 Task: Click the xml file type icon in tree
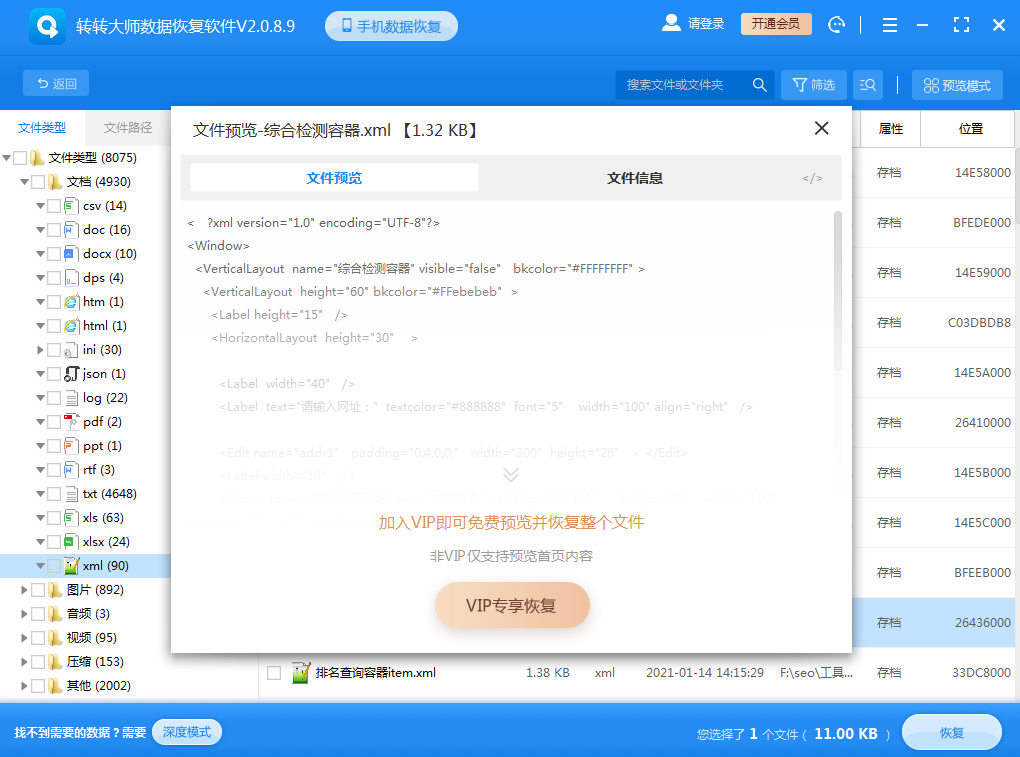coord(71,566)
